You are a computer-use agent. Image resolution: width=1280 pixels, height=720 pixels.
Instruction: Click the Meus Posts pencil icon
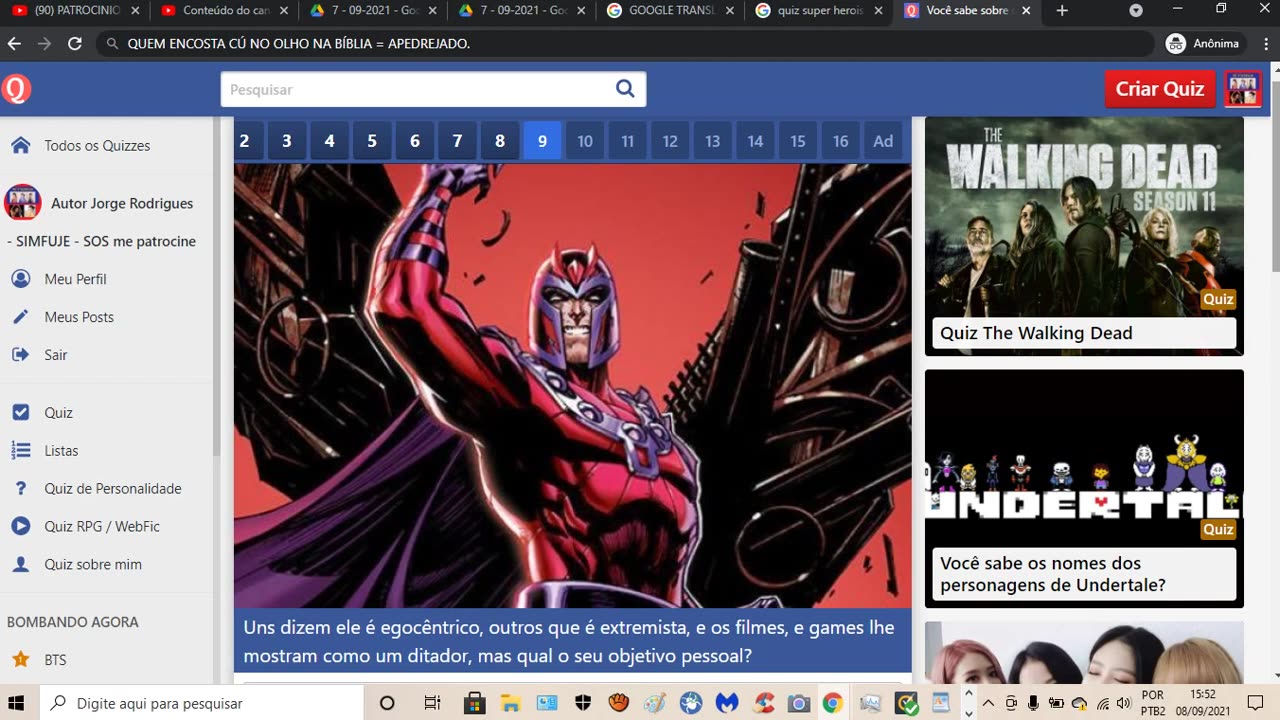[20, 317]
